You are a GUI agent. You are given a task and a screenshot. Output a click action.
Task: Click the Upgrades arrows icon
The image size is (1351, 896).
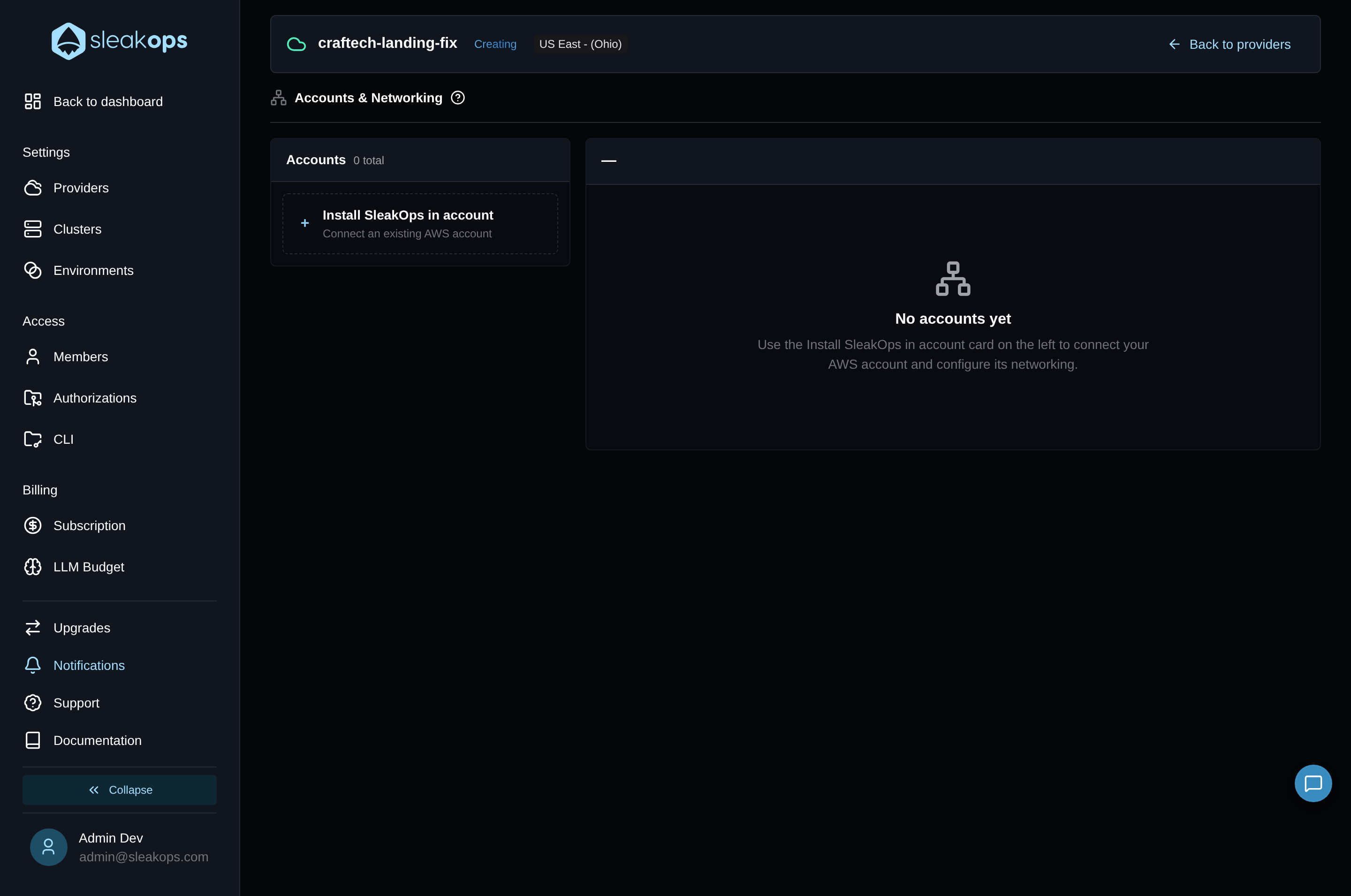pyautogui.click(x=32, y=627)
